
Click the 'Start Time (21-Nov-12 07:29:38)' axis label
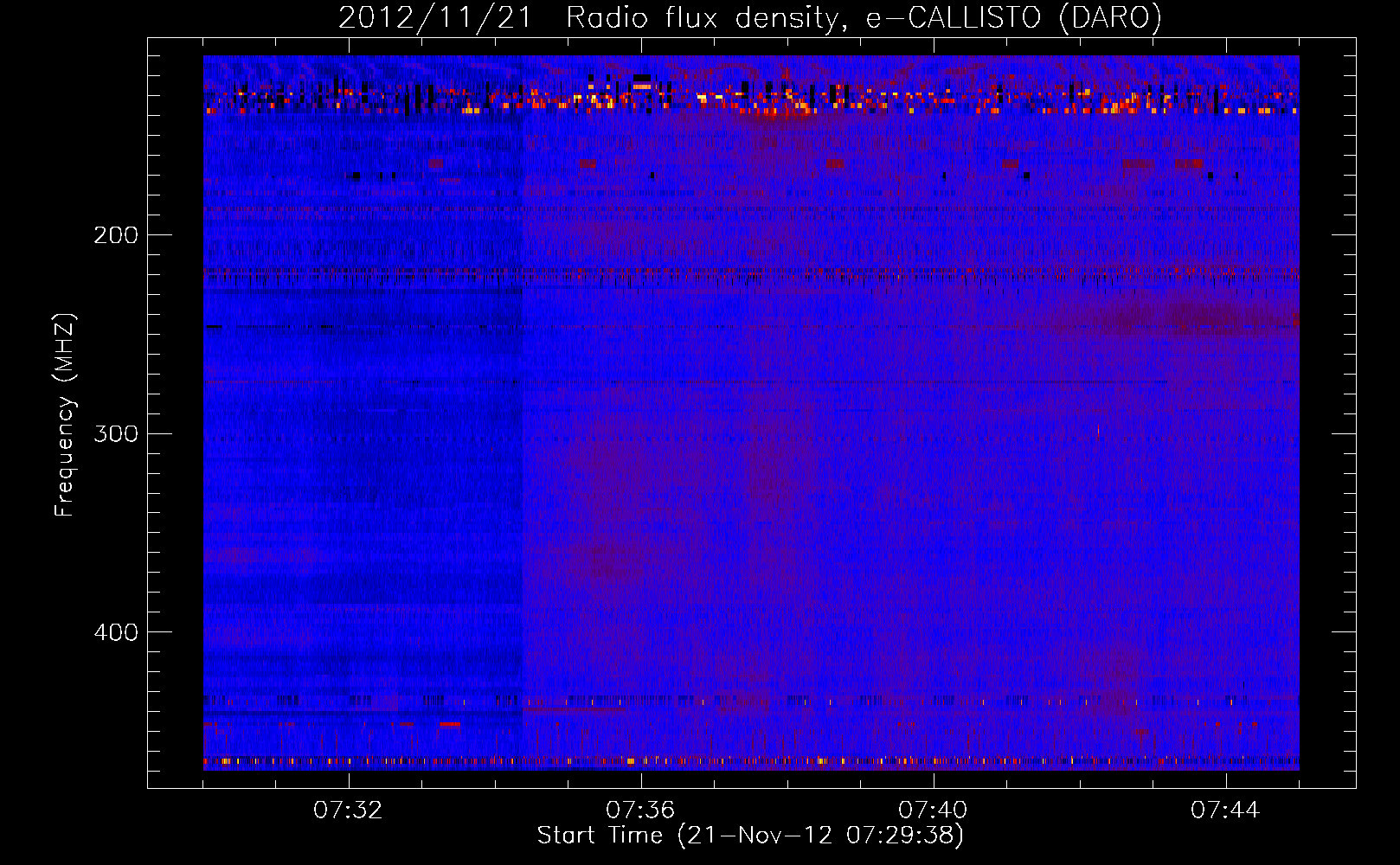(x=750, y=836)
